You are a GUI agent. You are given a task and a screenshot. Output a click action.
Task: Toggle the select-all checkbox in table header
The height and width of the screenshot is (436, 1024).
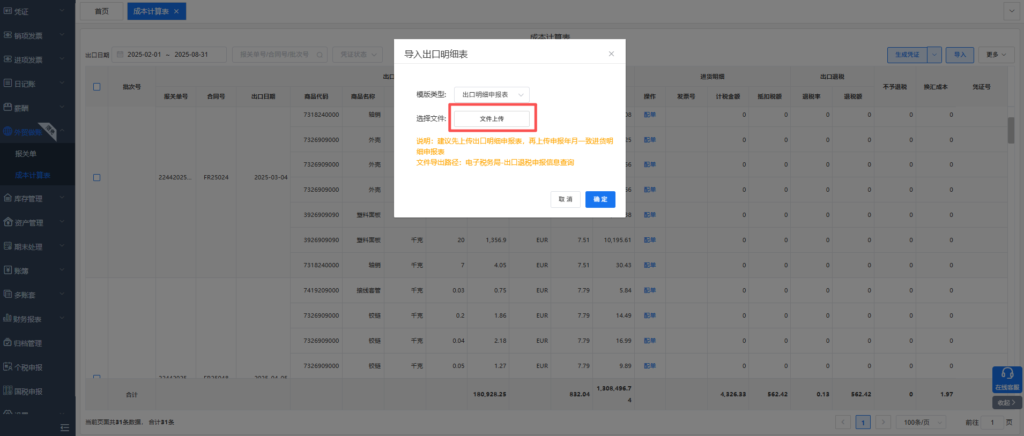coord(96,87)
